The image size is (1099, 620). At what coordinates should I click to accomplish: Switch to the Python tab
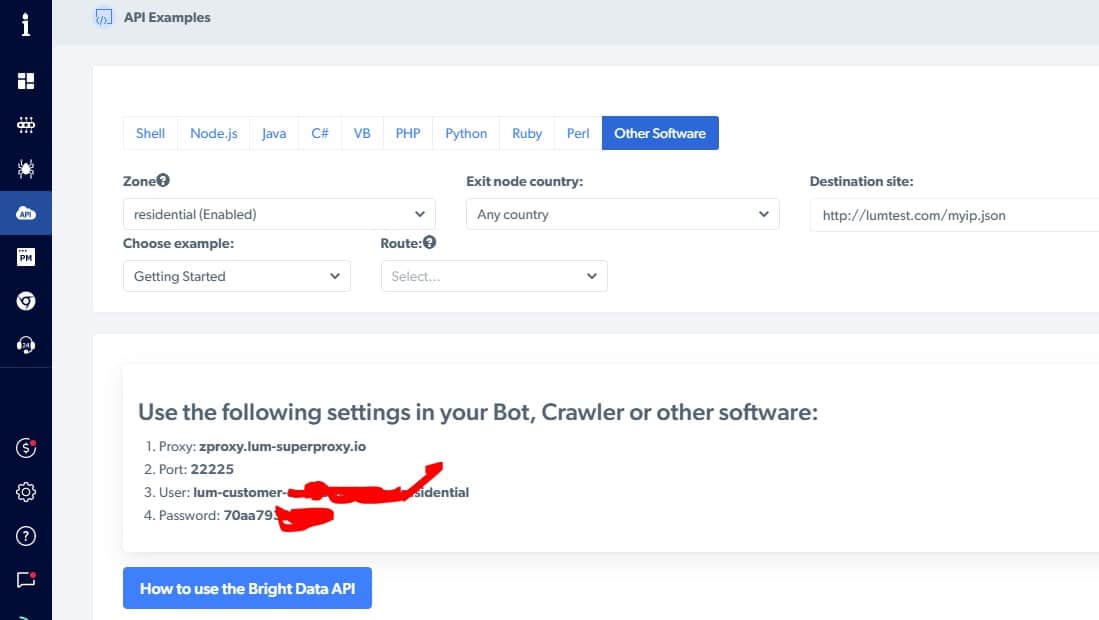click(x=466, y=133)
